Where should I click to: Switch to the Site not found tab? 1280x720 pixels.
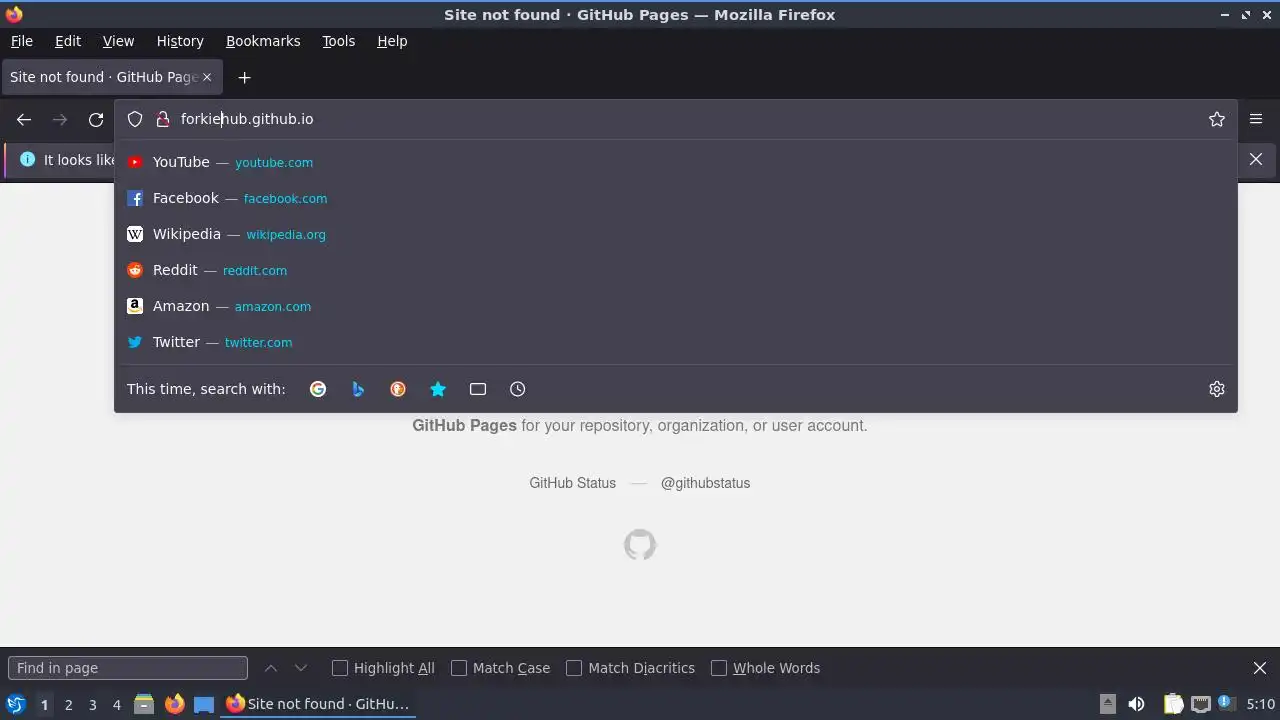110,77
